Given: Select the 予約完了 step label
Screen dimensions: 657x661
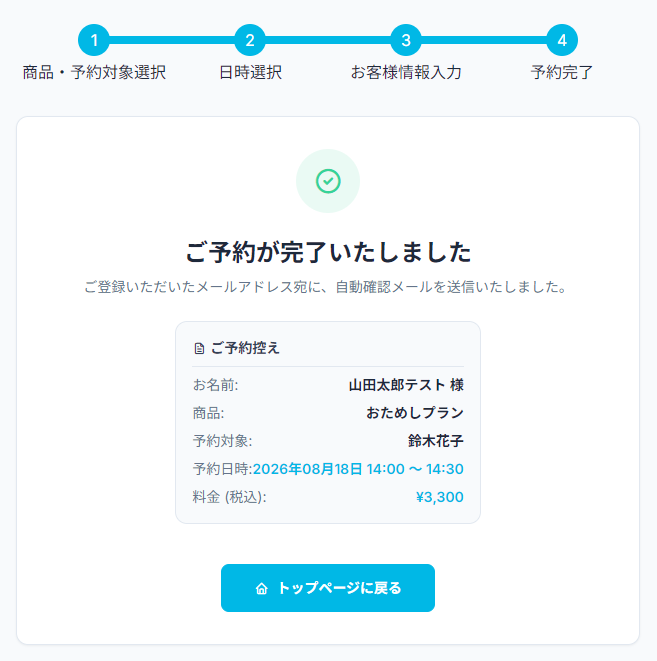Looking at the screenshot, I should pyautogui.click(x=562, y=73).
